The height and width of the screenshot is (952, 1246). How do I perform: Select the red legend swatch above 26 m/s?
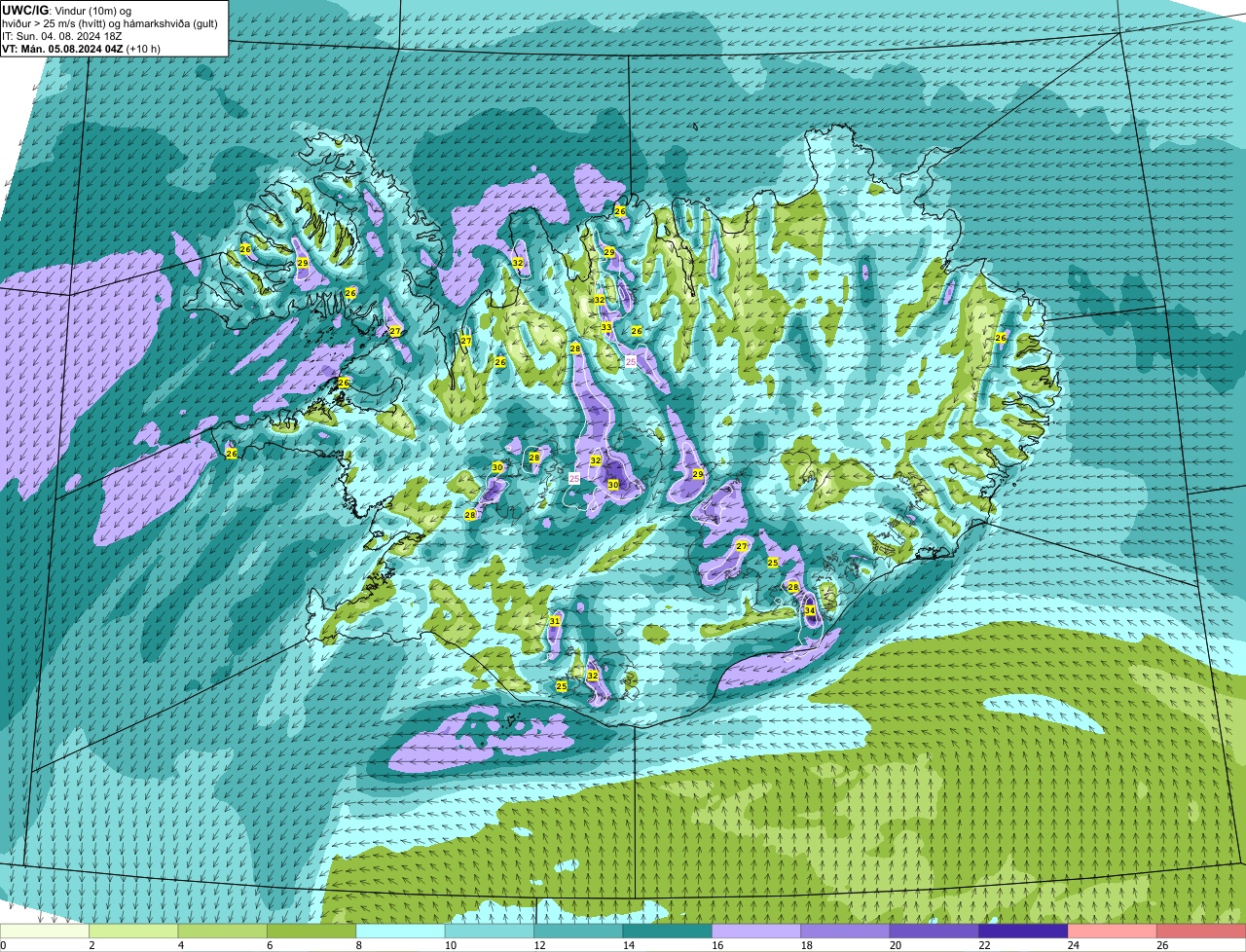1201,931
